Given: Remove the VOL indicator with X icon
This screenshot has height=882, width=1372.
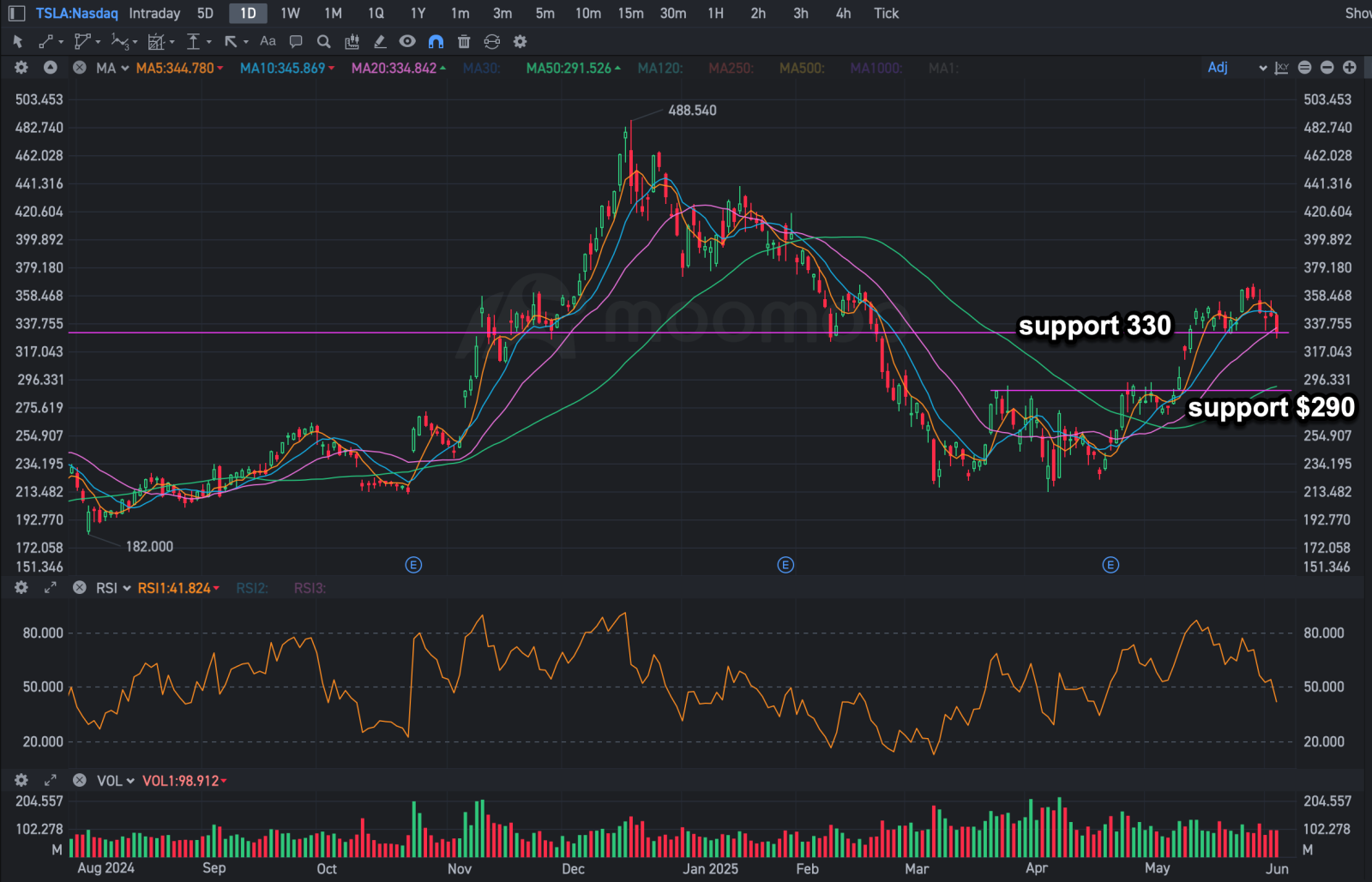Looking at the screenshot, I should point(80,781).
